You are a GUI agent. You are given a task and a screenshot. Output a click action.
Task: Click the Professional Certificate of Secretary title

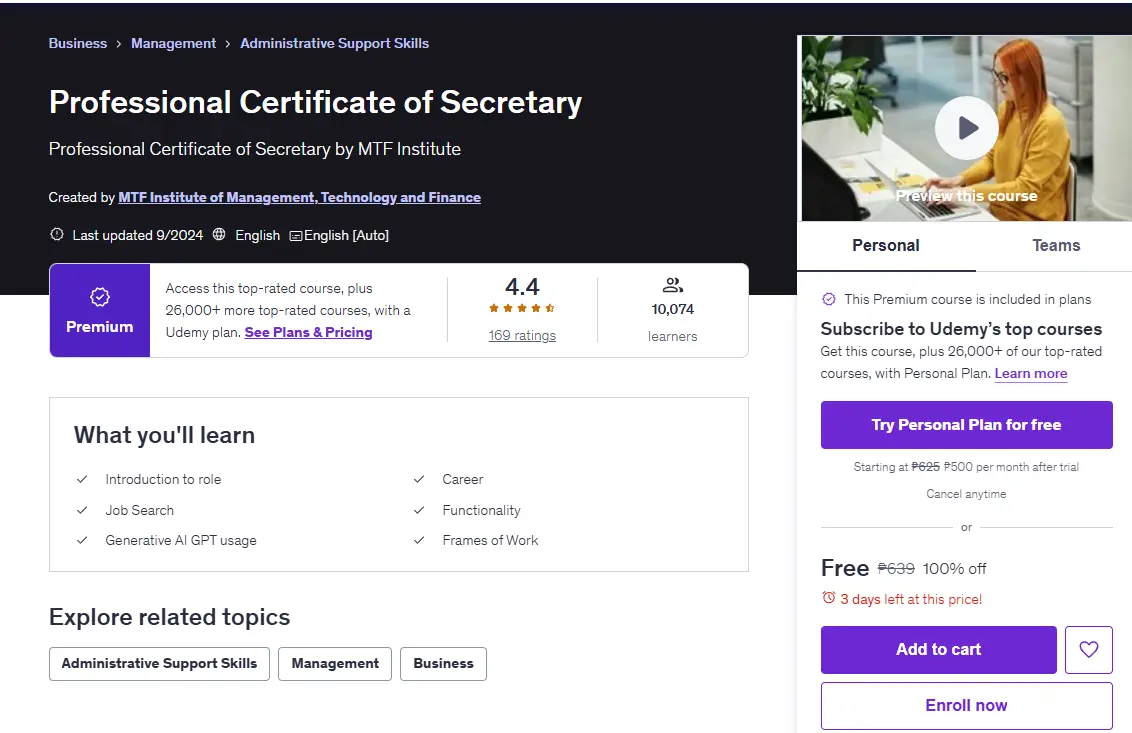click(x=315, y=102)
